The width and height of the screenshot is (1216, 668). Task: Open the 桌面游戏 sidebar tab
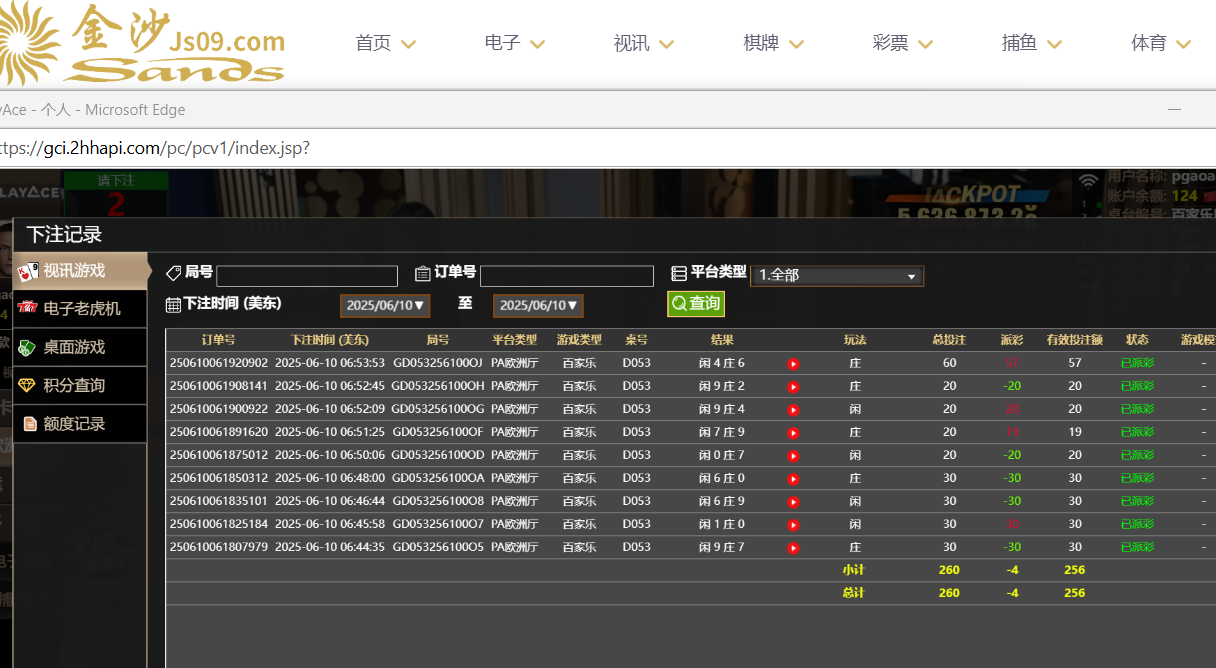coord(74,347)
